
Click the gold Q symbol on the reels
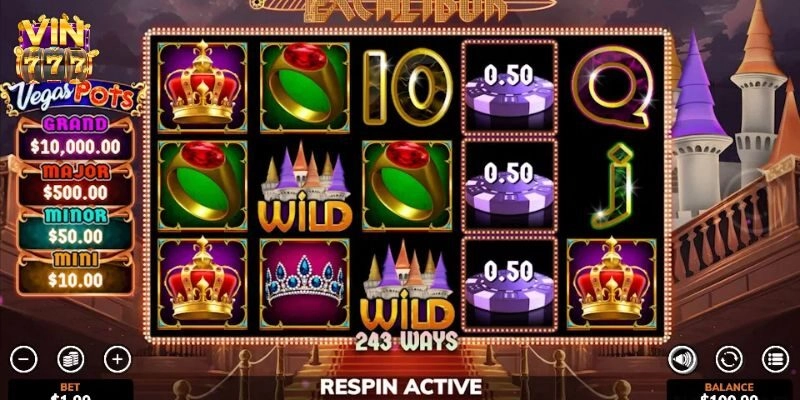pos(612,87)
